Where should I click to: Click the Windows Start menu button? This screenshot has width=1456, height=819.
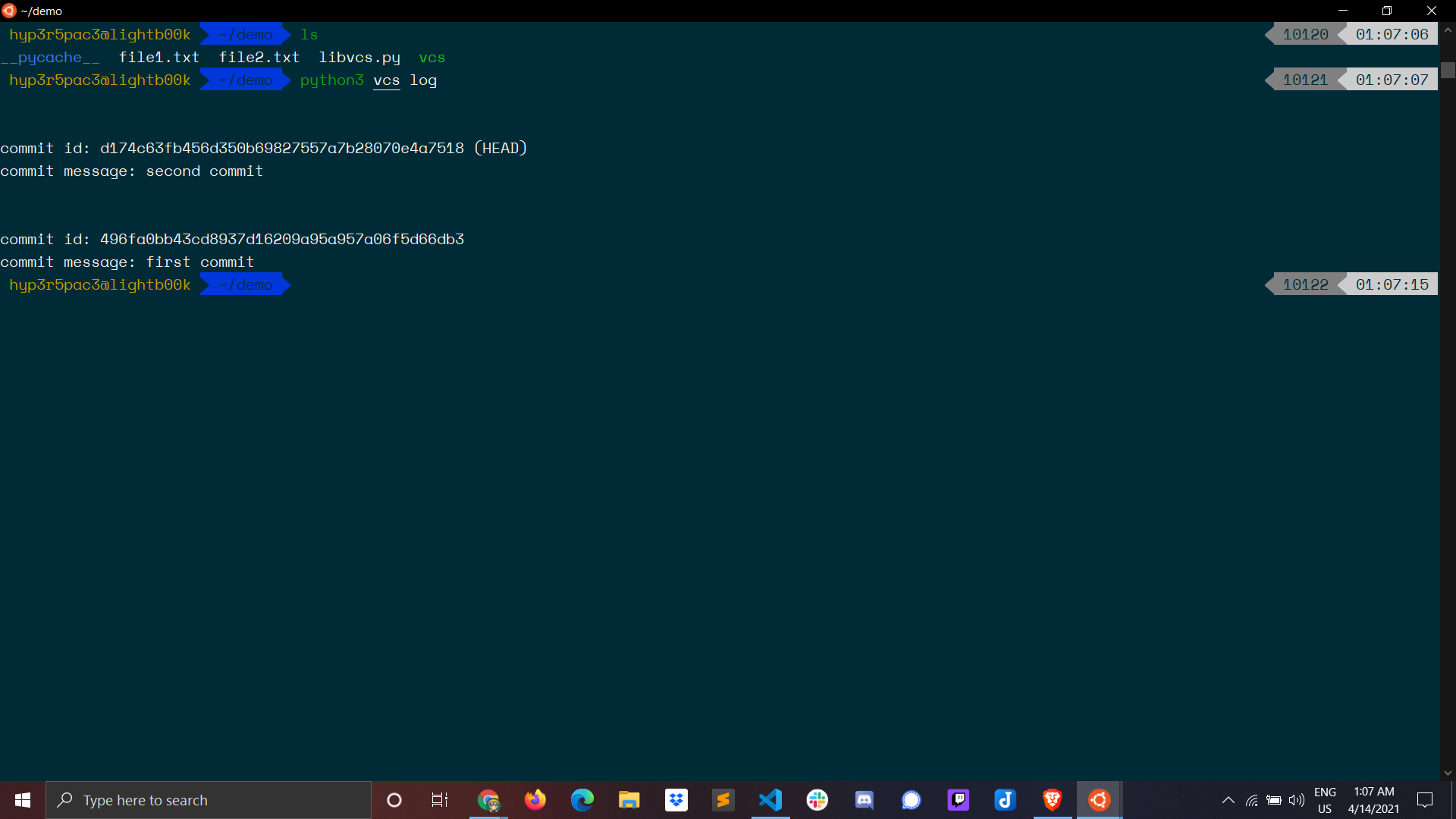pyautogui.click(x=22, y=799)
